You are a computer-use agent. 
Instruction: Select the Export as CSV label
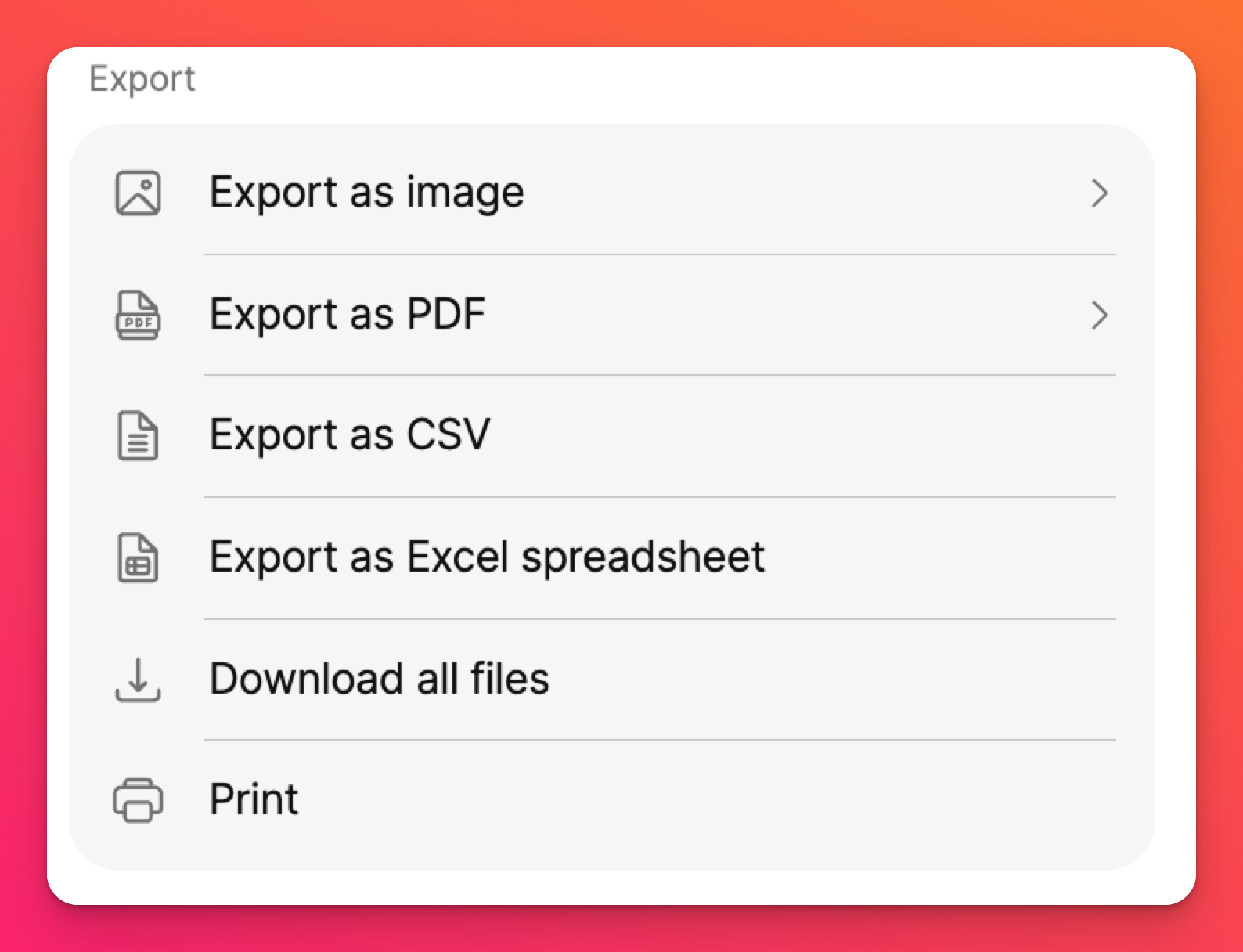point(350,435)
